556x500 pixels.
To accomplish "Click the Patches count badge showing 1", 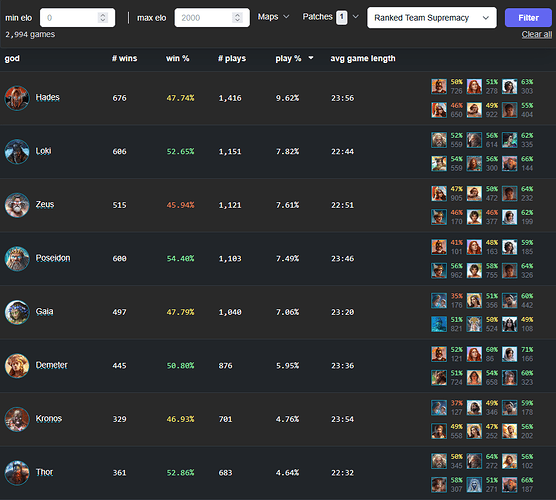I will [x=342, y=17].
